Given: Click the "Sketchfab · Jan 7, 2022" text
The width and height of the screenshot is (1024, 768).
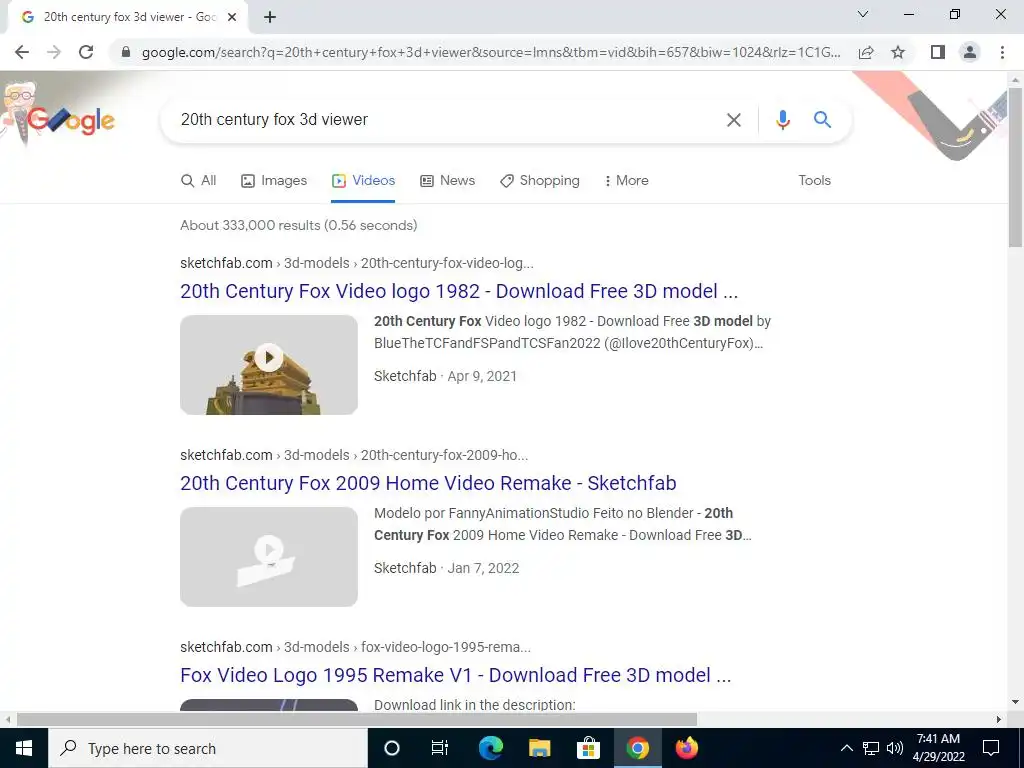Looking at the screenshot, I should click(447, 568).
